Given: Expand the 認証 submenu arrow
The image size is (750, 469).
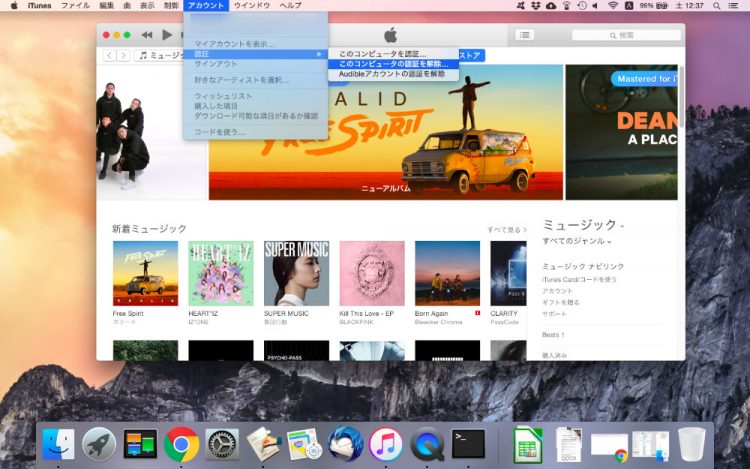Looking at the screenshot, I should pyautogui.click(x=319, y=54).
